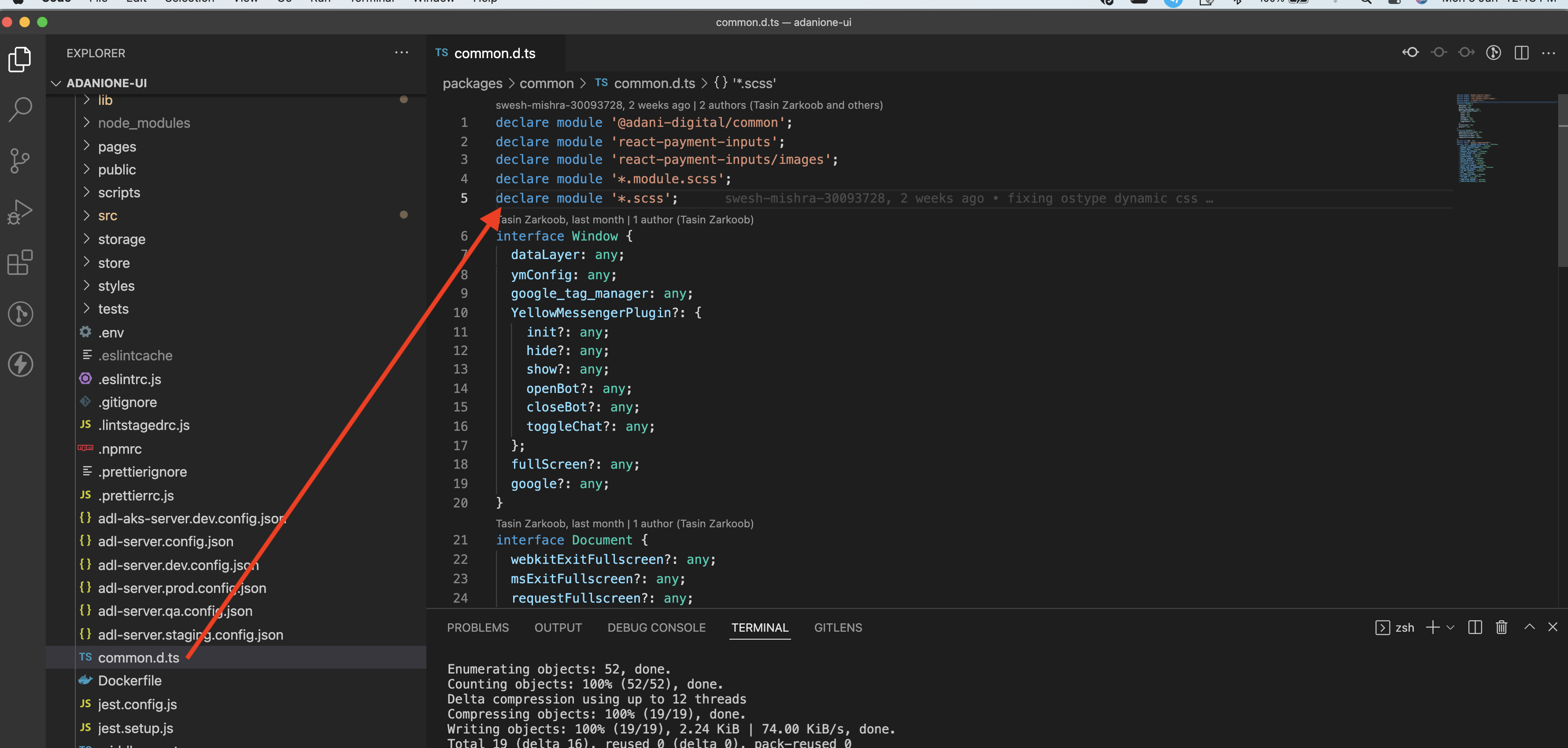Open Explorer views and more actions menu
1568x748 pixels.
tap(401, 53)
